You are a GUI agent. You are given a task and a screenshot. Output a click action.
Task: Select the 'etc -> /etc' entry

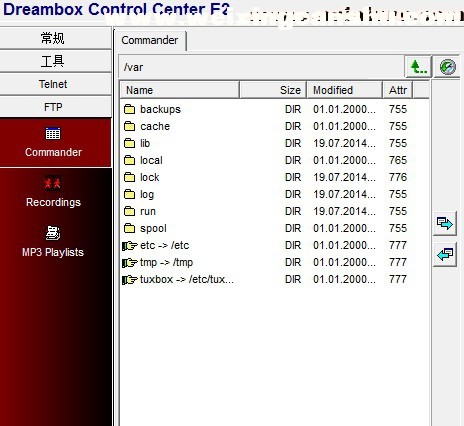point(165,245)
